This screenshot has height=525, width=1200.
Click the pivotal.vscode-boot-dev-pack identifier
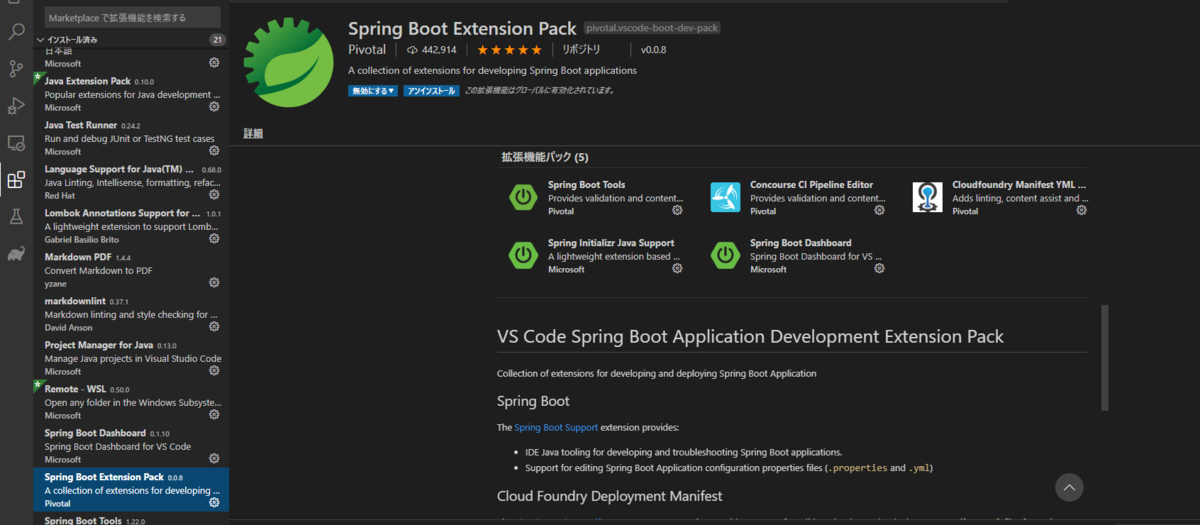click(652, 29)
